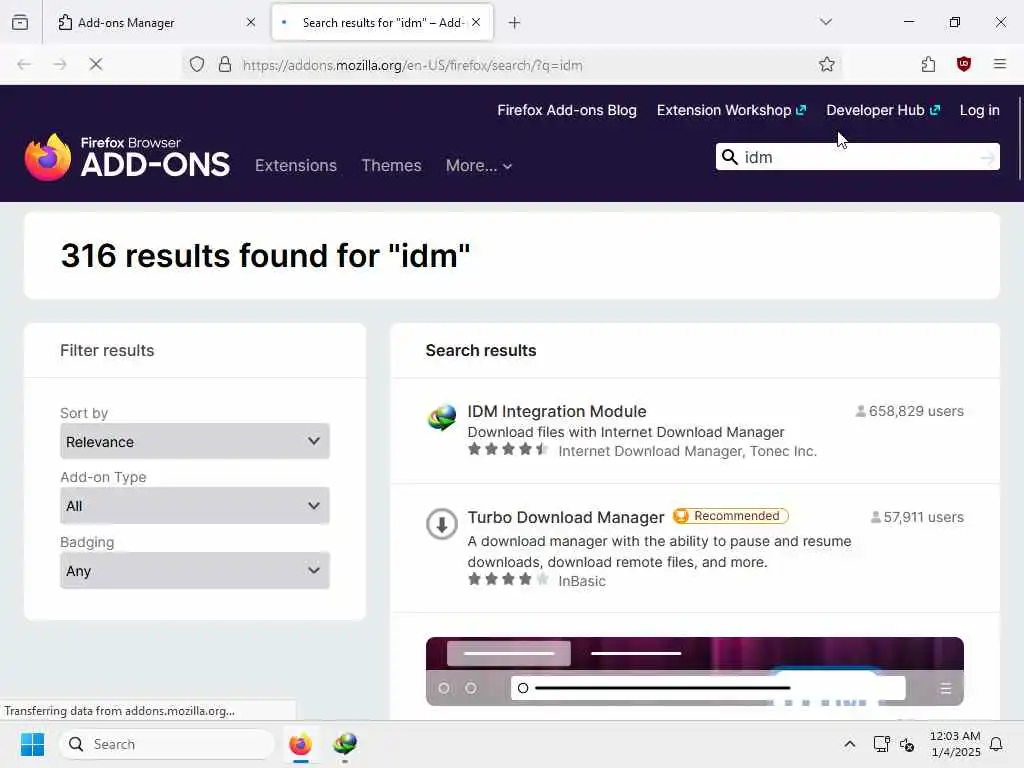Image resolution: width=1024 pixels, height=768 pixels.
Task: Open IDM Integration Module add-on
Action: 556,411
